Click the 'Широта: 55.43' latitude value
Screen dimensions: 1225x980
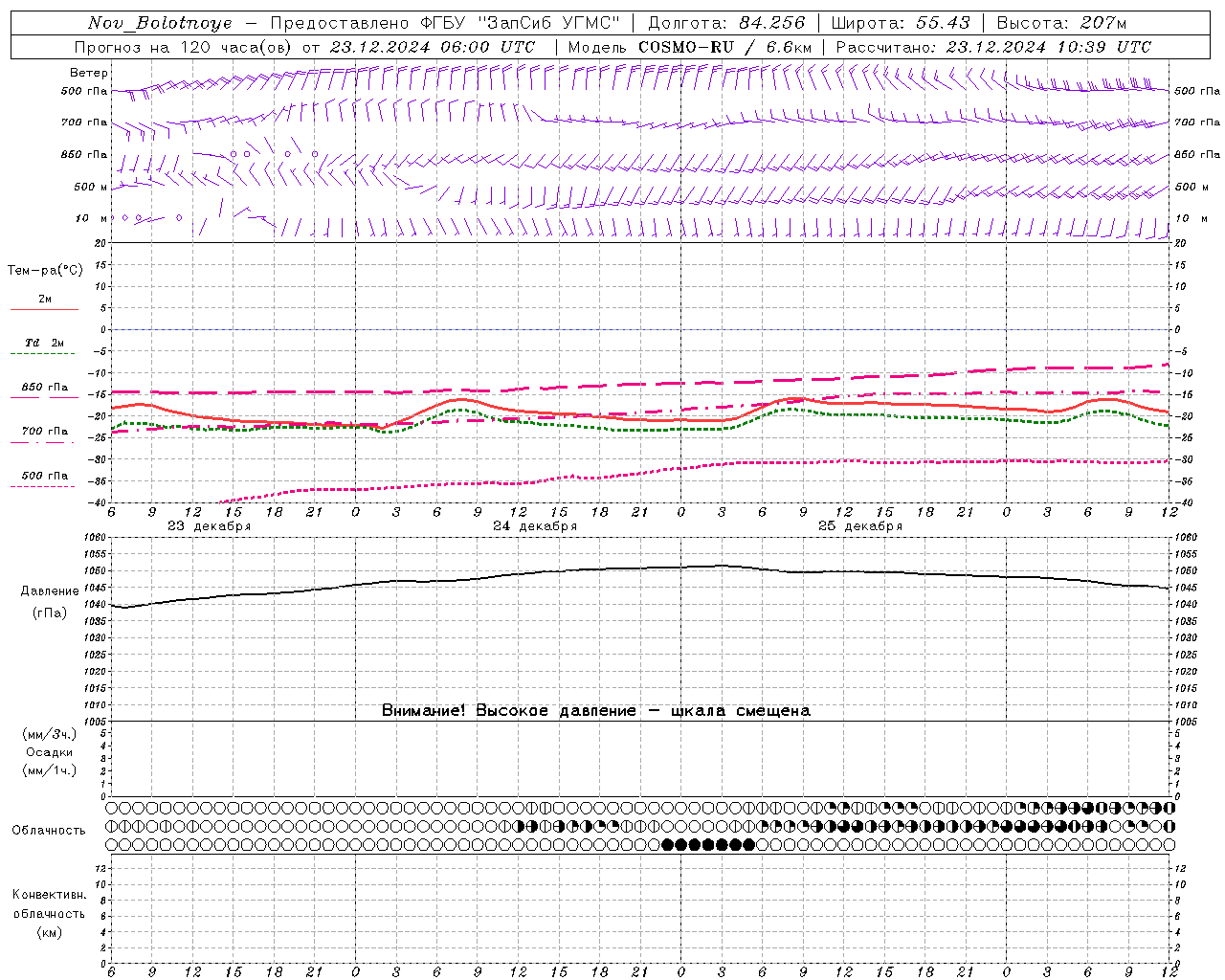click(x=901, y=23)
